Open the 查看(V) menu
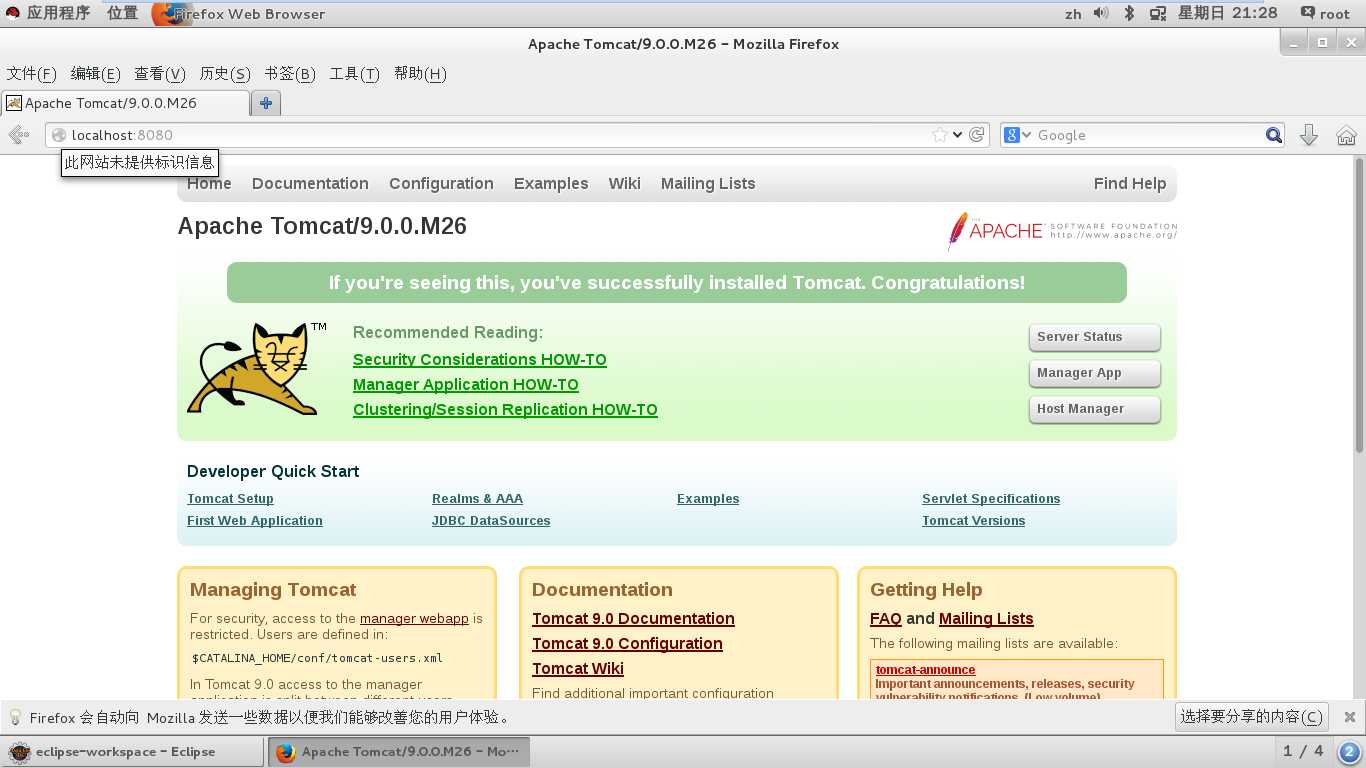Screen dimensions: 1366x768 159,74
